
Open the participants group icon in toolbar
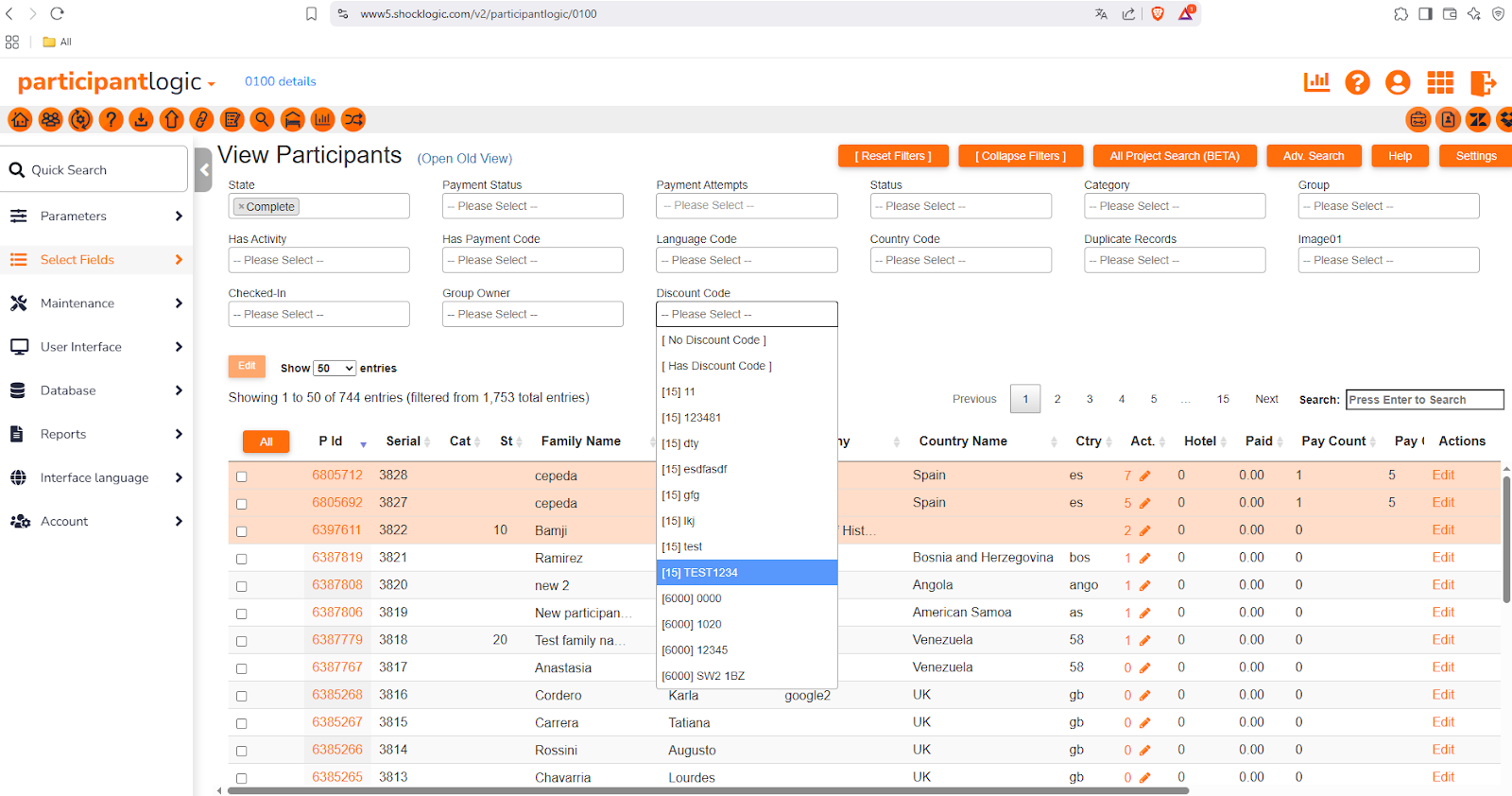(51, 120)
